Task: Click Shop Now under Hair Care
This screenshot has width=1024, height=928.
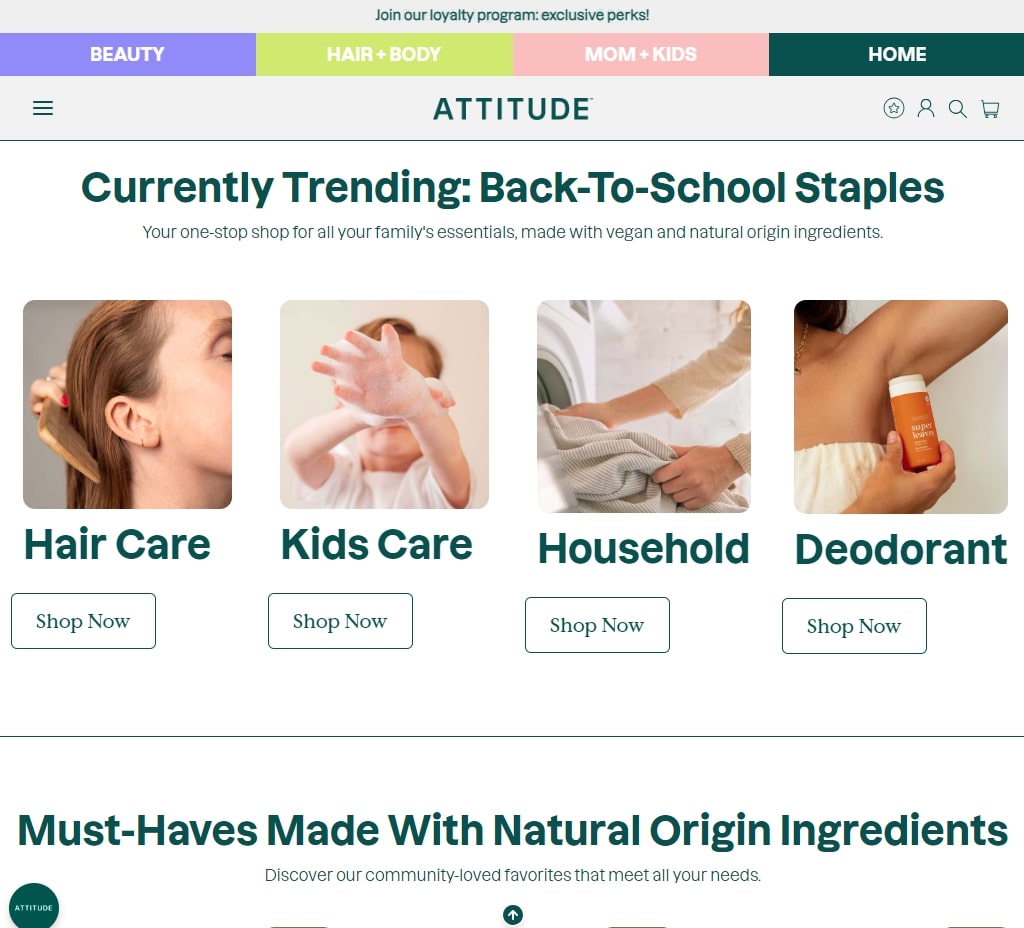Action: click(83, 621)
